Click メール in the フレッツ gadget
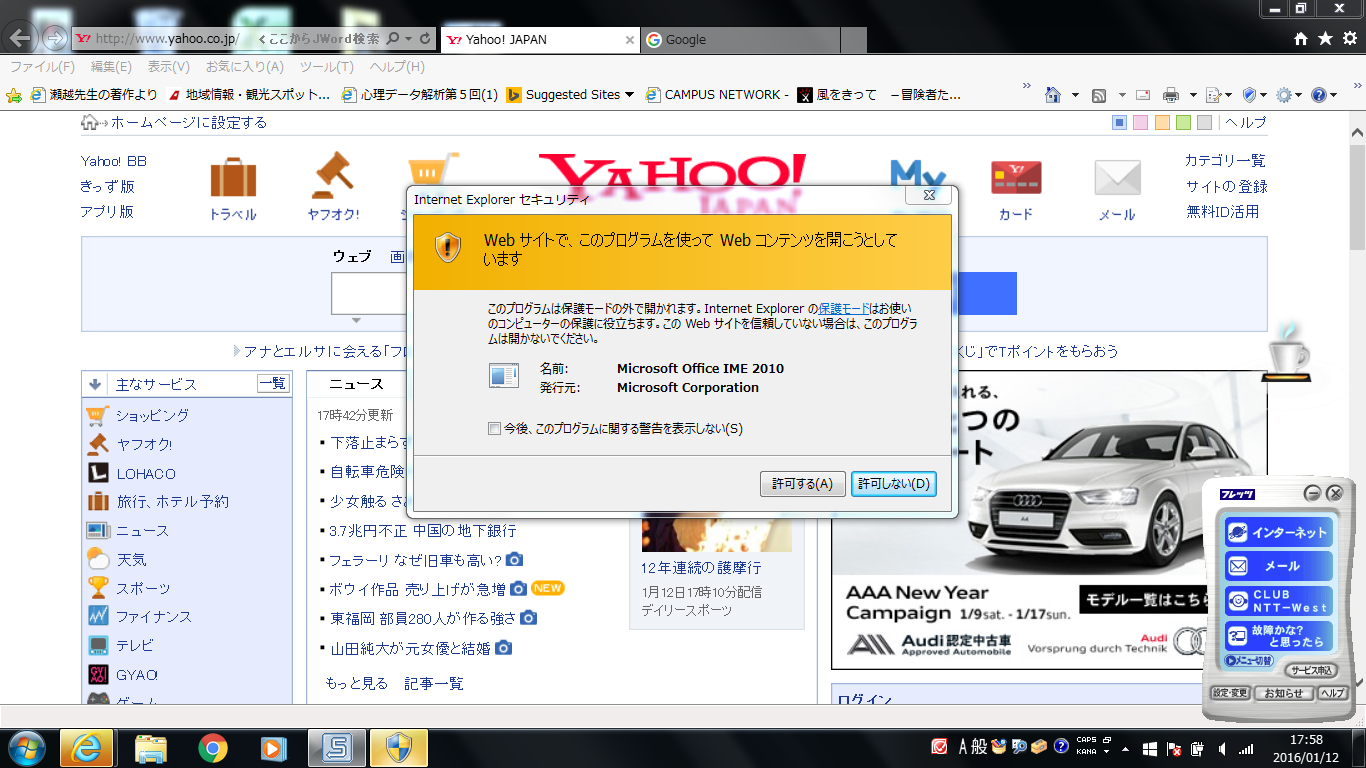This screenshot has width=1366, height=768. [x=1279, y=565]
